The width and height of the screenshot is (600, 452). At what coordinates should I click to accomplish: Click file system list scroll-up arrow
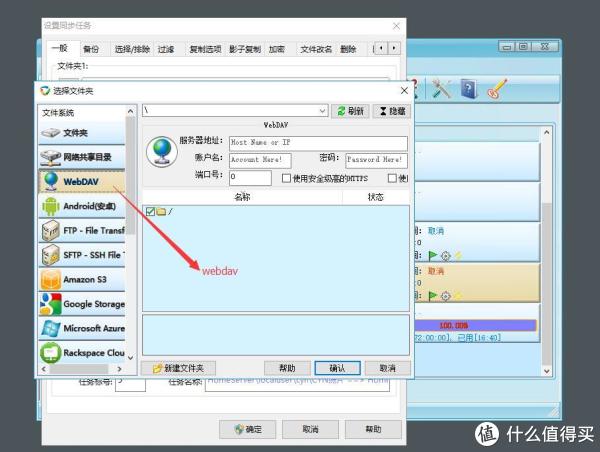coord(130,111)
